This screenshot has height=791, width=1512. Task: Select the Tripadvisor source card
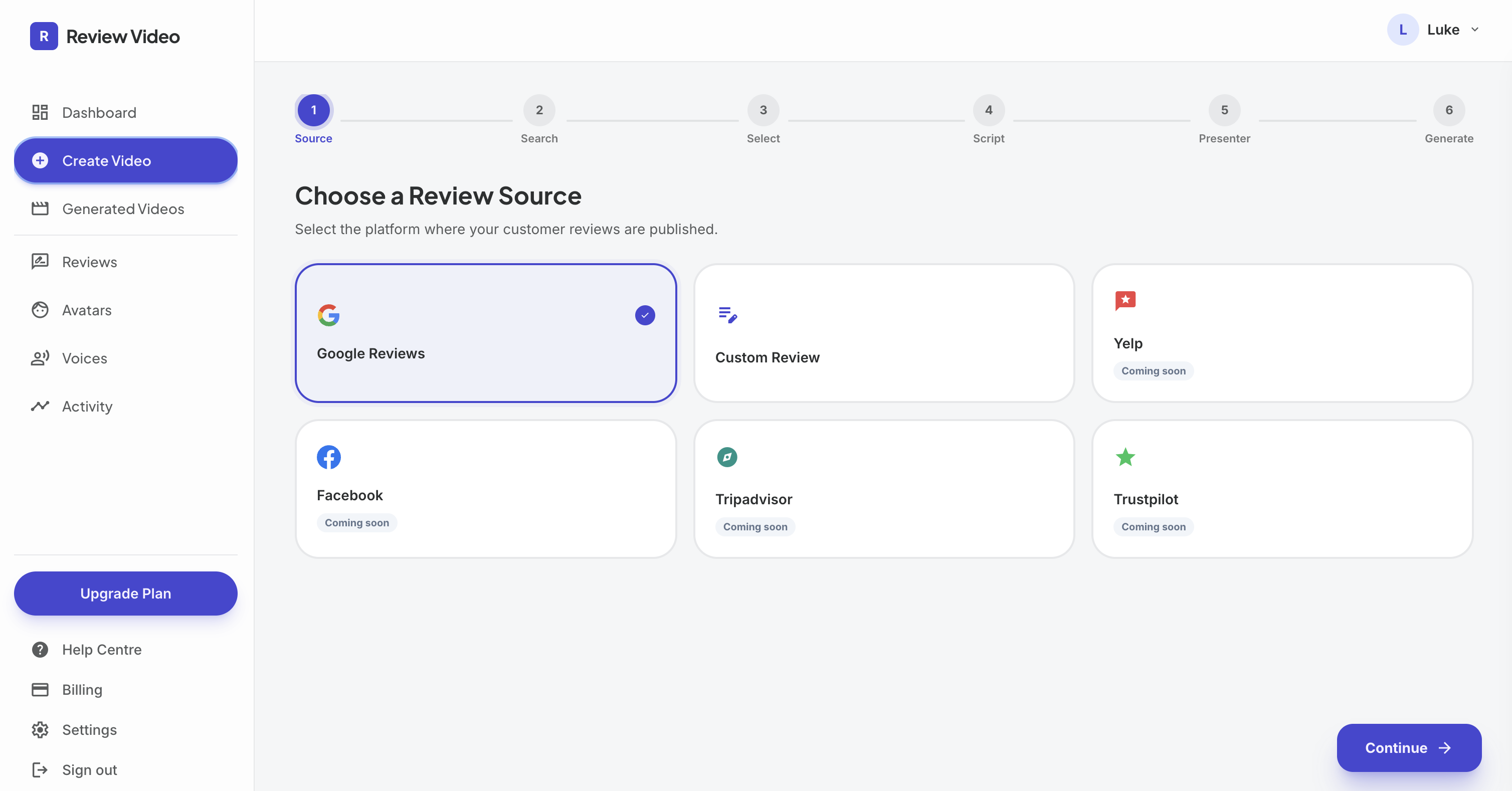coord(884,489)
